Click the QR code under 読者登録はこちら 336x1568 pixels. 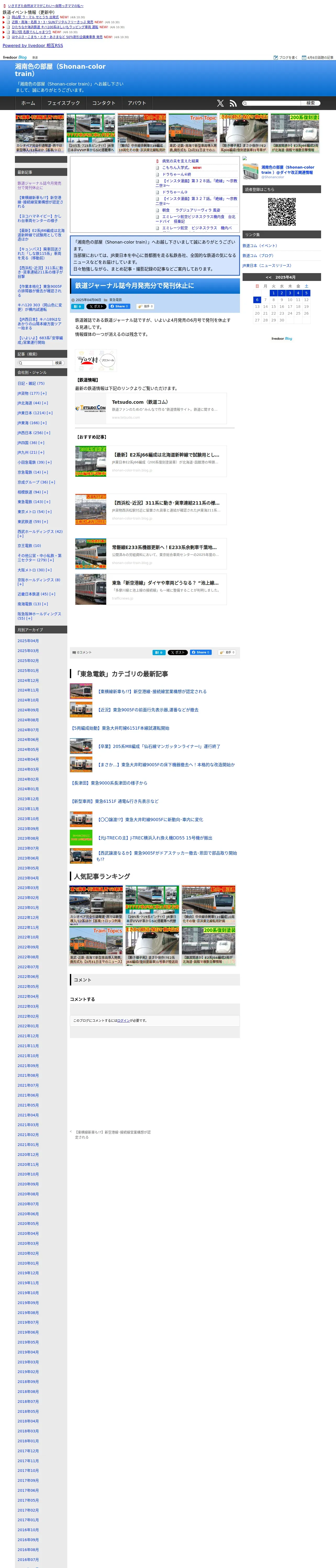(282, 212)
